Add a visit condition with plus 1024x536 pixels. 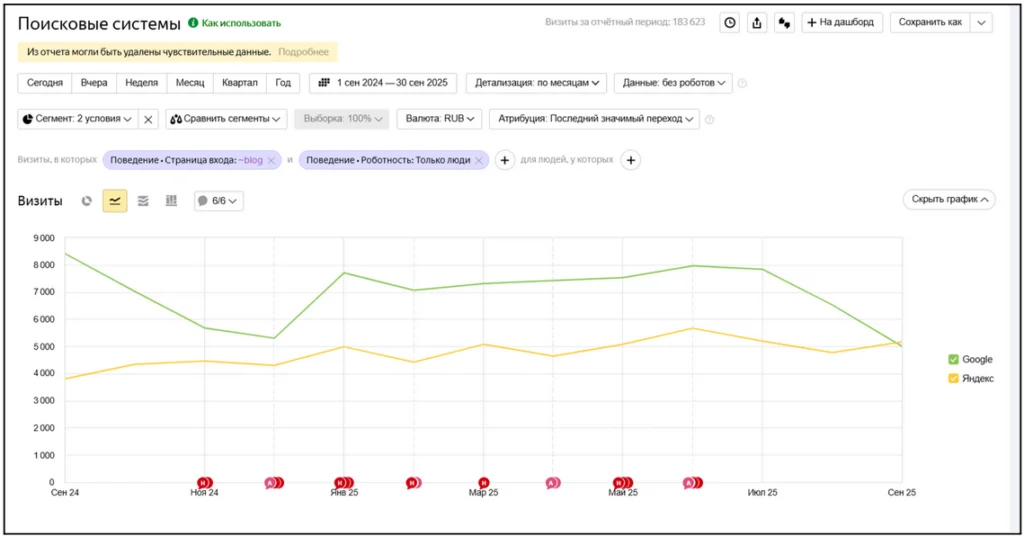(505, 160)
